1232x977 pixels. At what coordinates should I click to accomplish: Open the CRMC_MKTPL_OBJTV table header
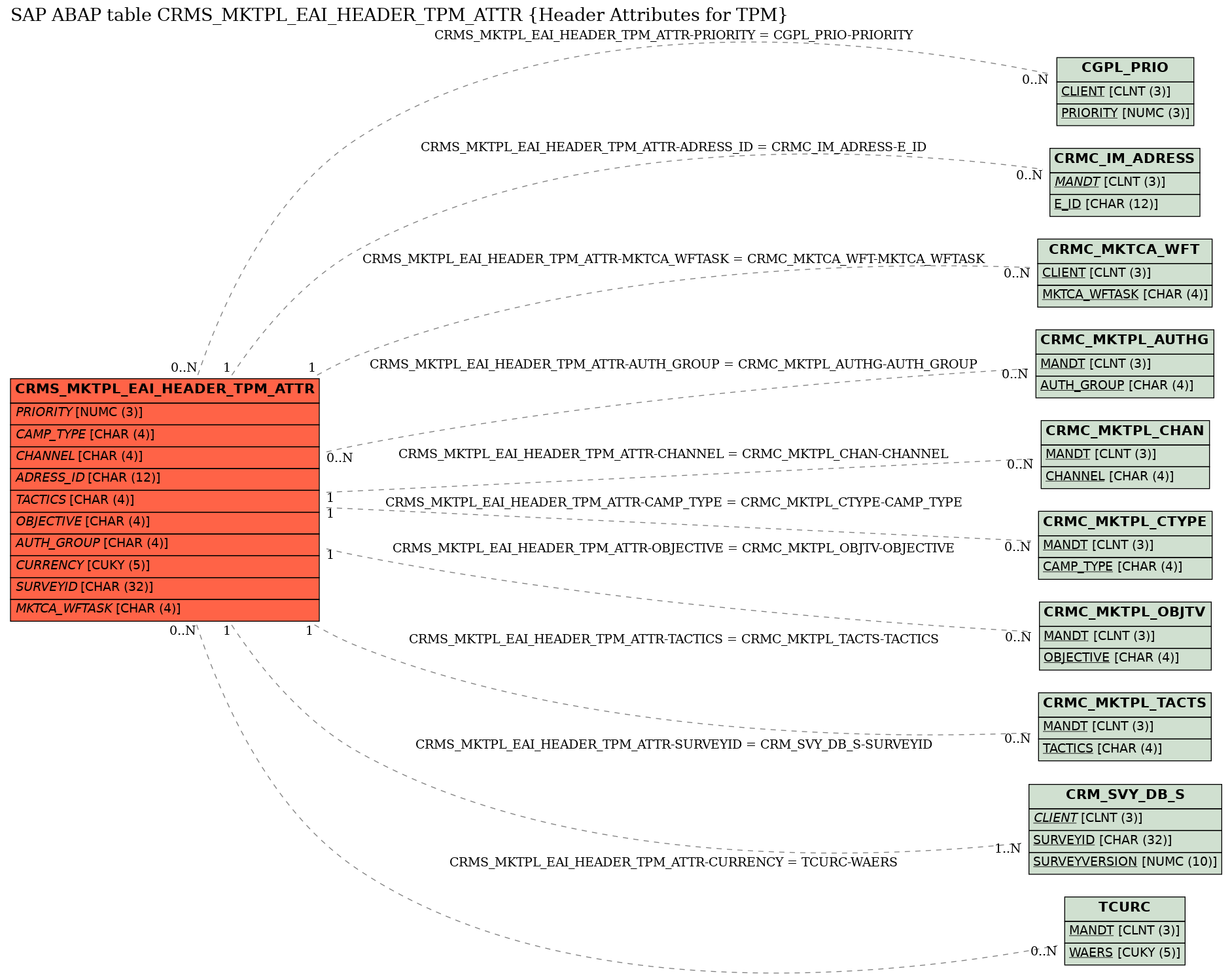1125,613
